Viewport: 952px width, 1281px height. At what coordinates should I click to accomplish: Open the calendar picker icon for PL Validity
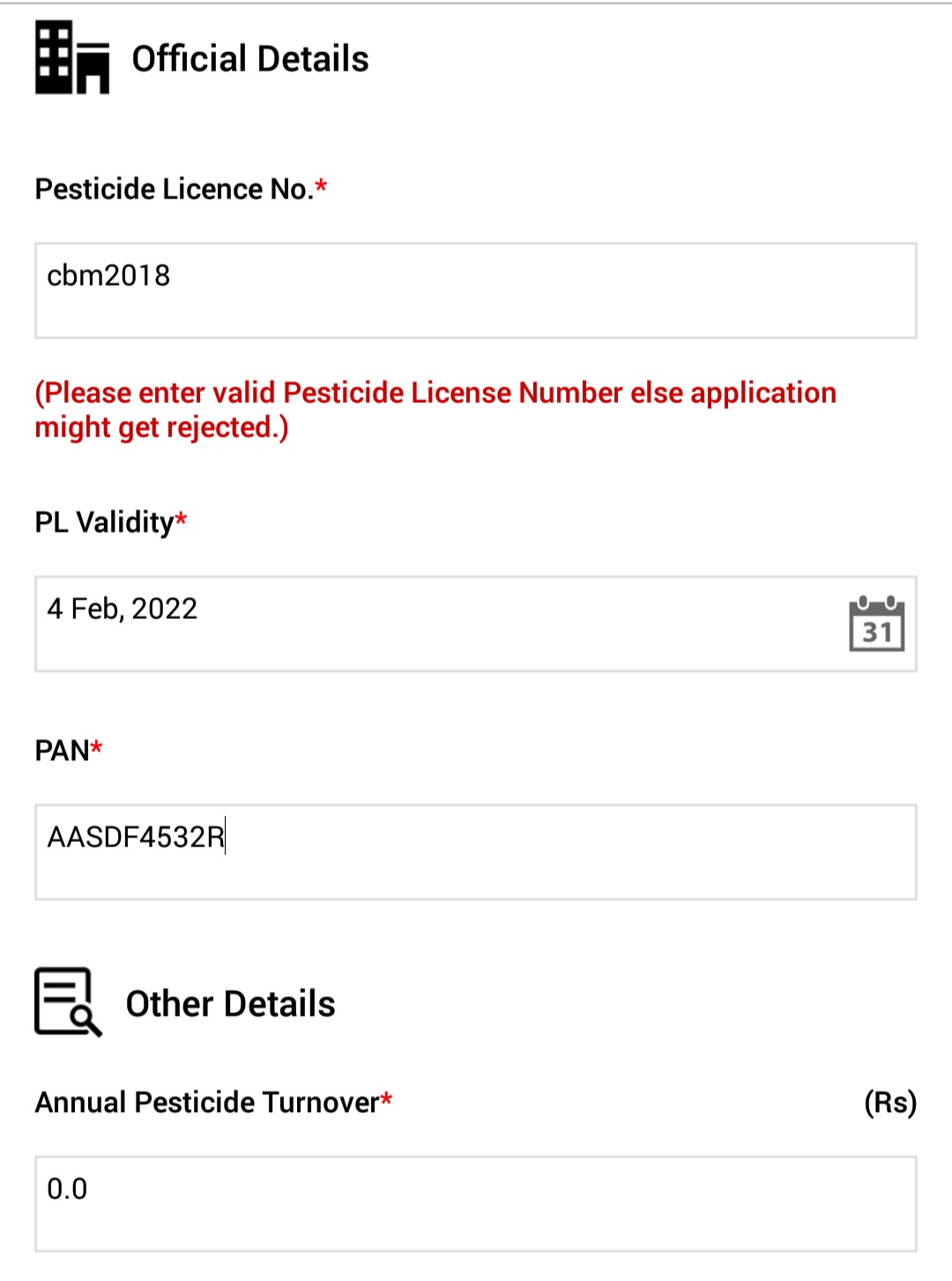(x=876, y=623)
